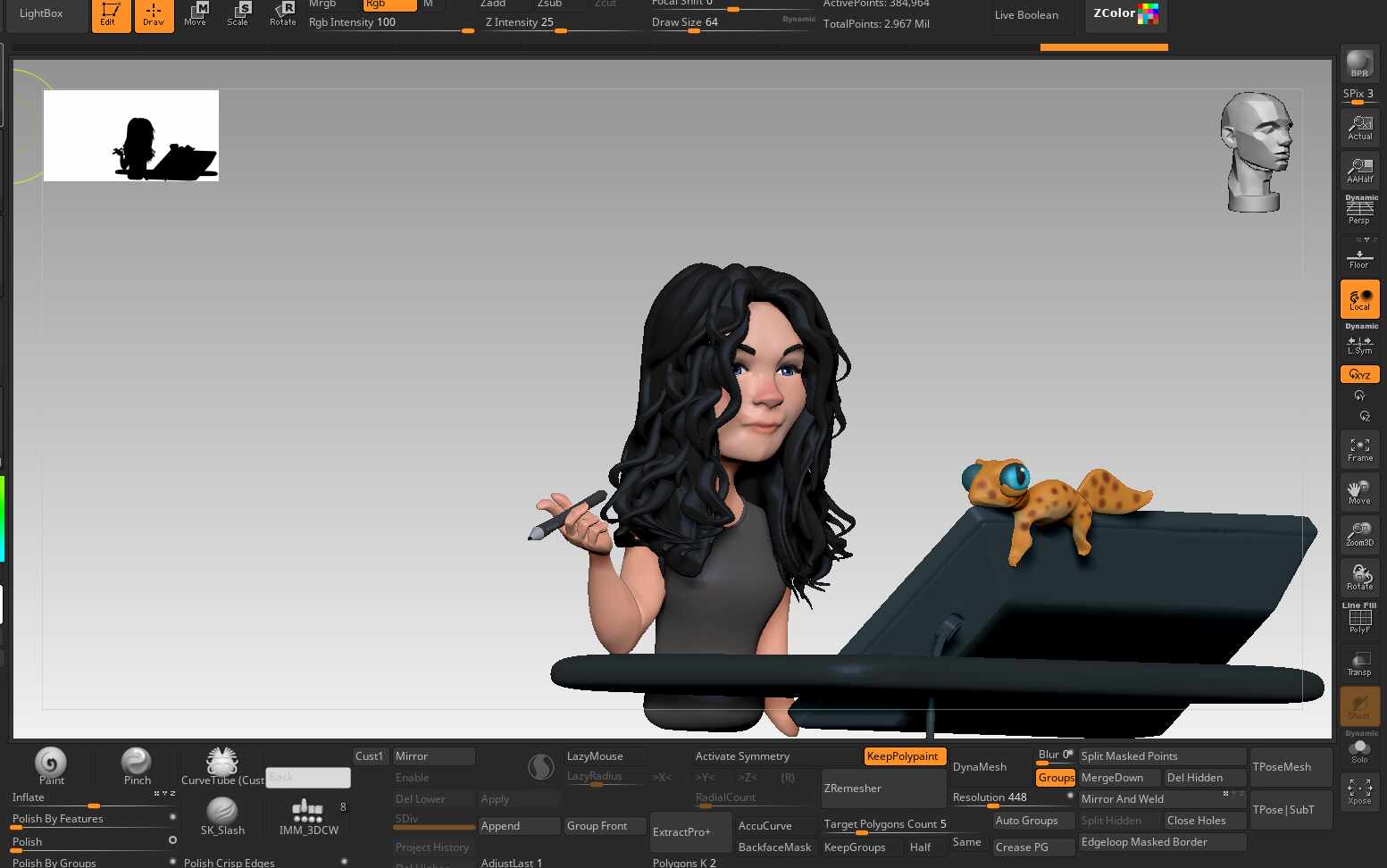This screenshot has height=868, width=1387.
Task: Toggle Ghost transparency display
Action: [1359, 705]
